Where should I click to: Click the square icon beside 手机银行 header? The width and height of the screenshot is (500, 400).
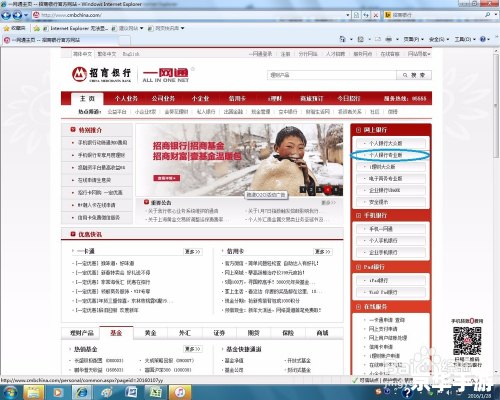tap(358, 216)
